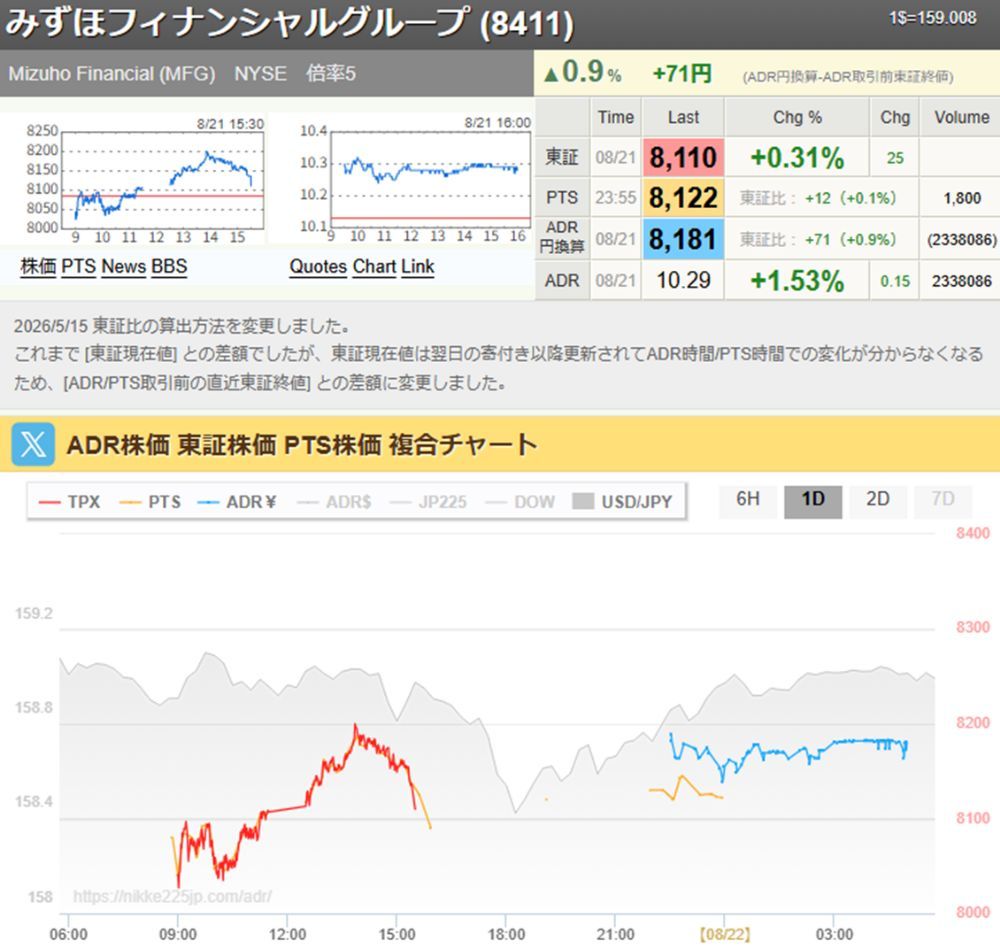Click the Time column header
The image size is (1000, 948).
[x=615, y=117]
